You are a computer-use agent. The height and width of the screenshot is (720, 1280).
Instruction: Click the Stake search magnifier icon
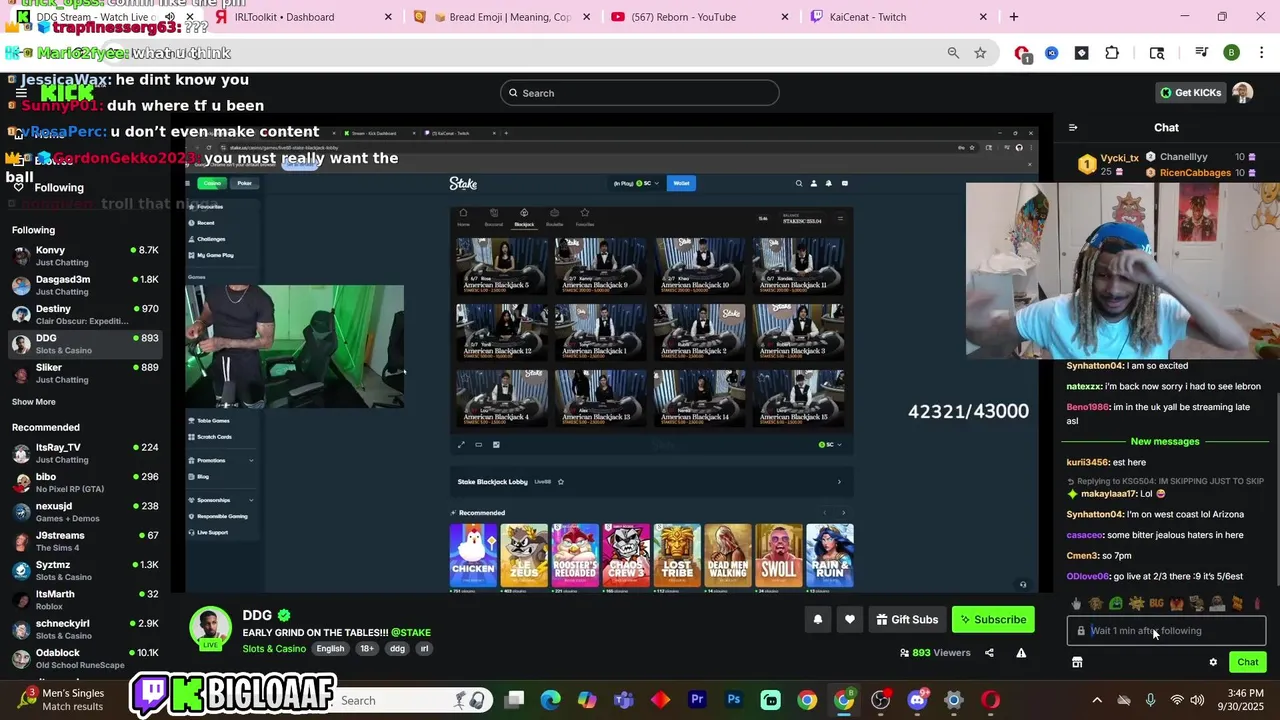(x=798, y=183)
